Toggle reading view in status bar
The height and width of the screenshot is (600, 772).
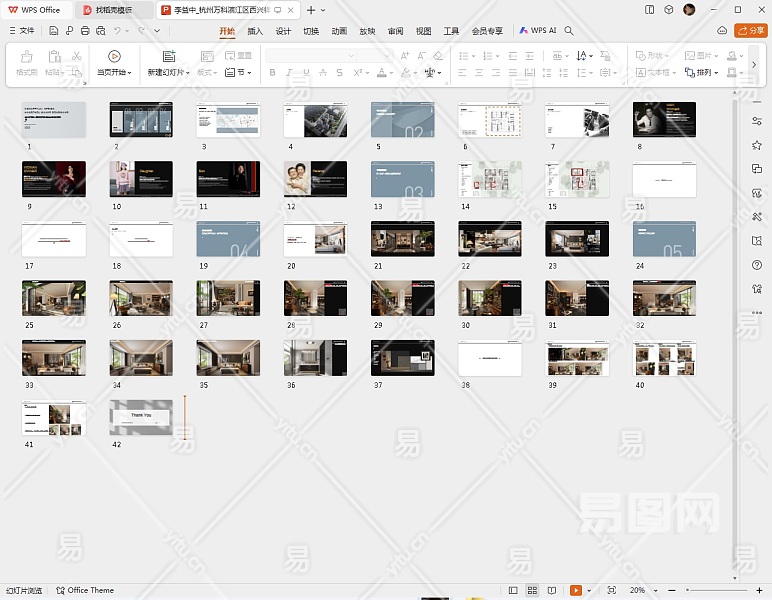click(x=551, y=591)
